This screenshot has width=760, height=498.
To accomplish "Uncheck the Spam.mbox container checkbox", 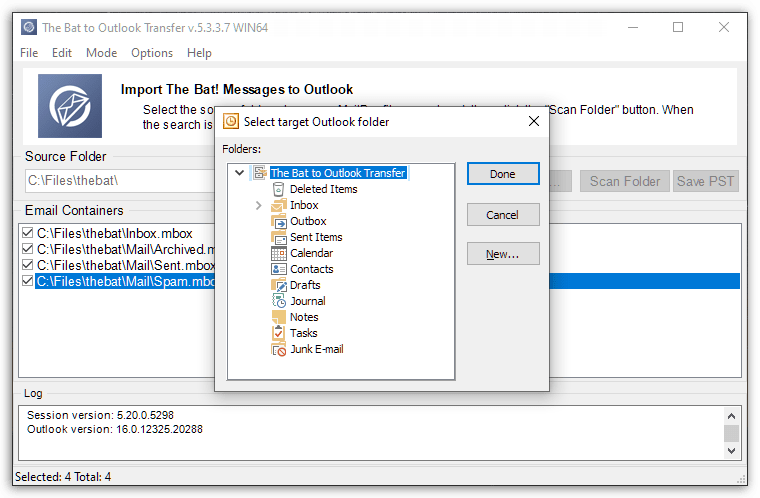I will 28,281.
